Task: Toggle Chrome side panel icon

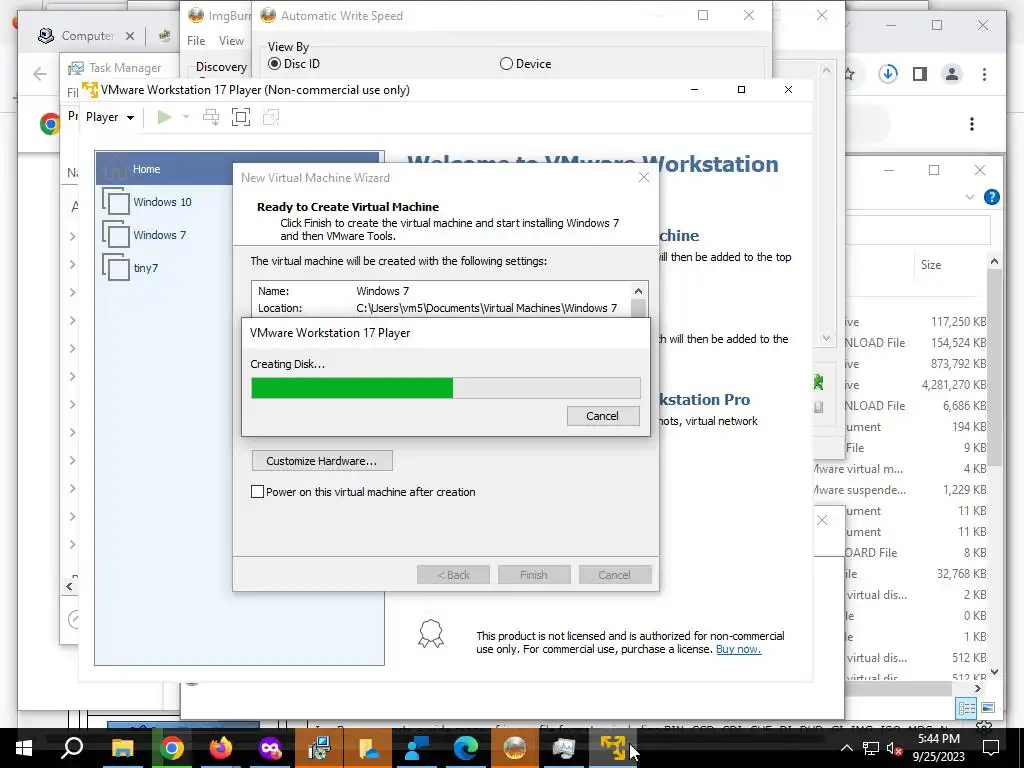Action: pyautogui.click(x=920, y=74)
